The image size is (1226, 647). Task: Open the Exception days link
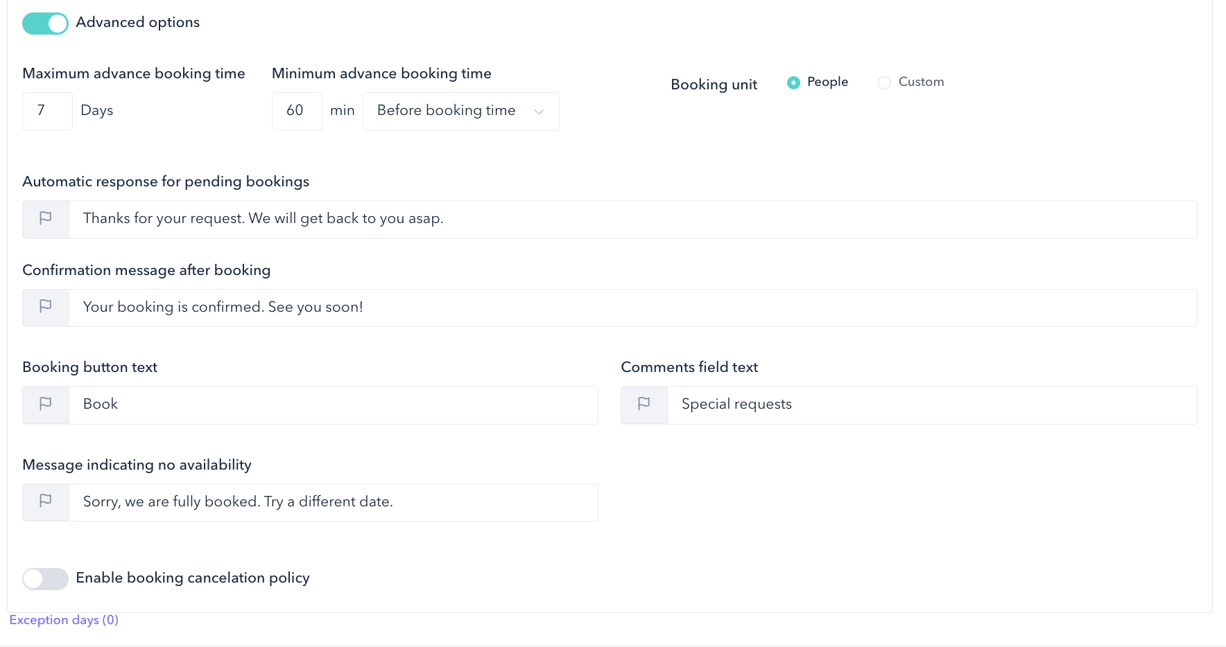pos(63,620)
